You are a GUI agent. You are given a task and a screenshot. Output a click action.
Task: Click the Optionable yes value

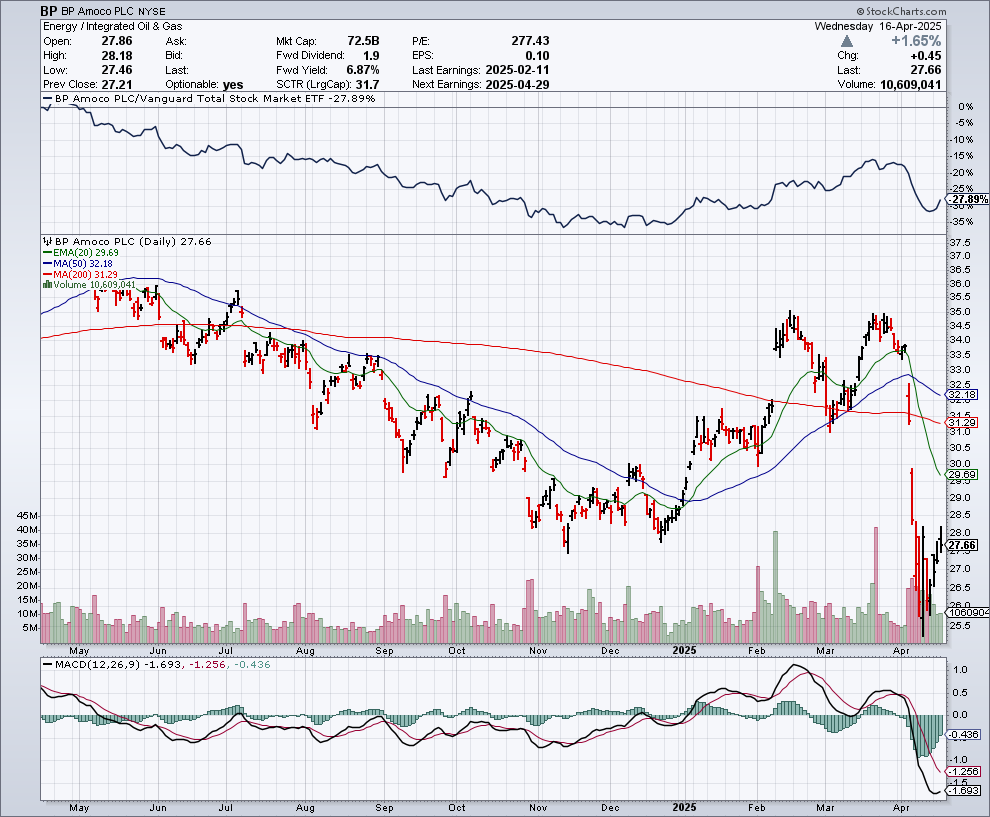pyautogui.click(x=233, y=85)
